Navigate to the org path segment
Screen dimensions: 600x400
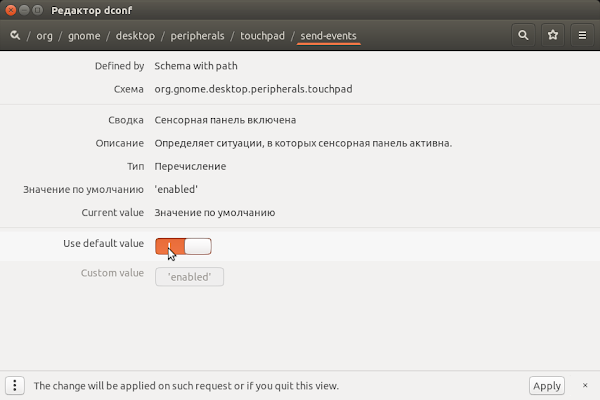pyautogui.click(x=44, y=36)
